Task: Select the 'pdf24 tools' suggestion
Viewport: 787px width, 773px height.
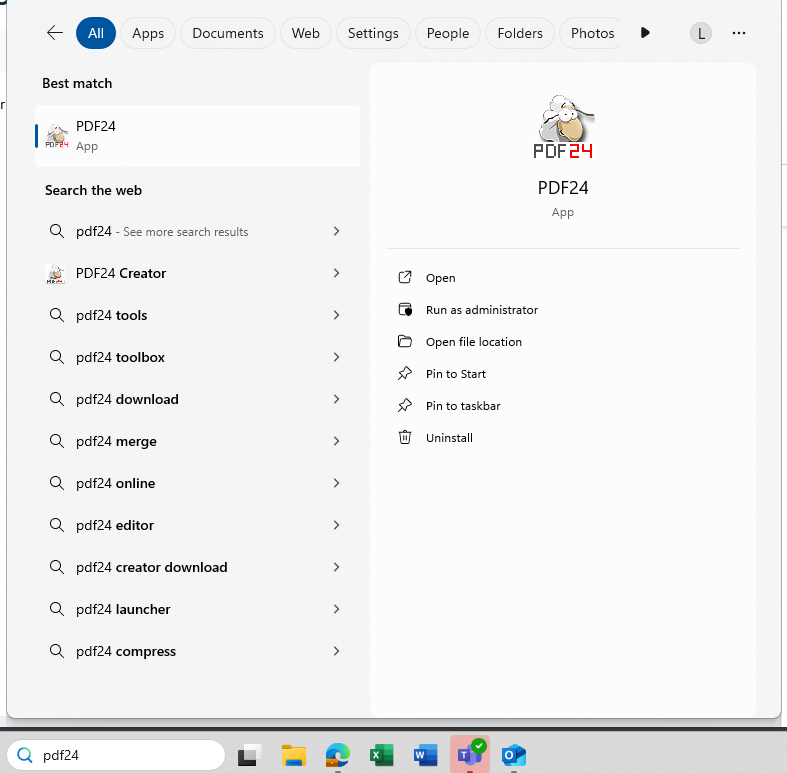Action: (195, 315)
